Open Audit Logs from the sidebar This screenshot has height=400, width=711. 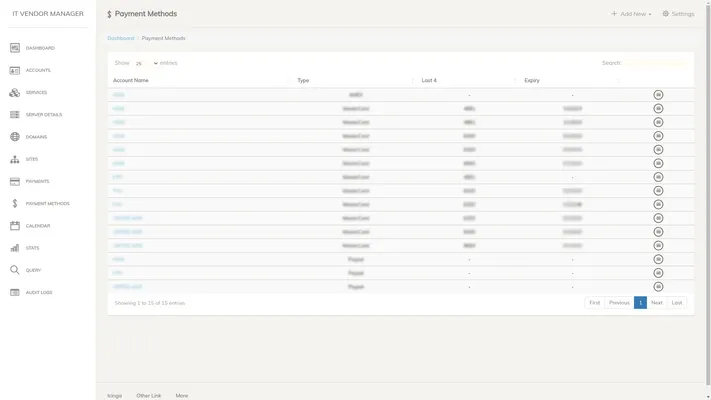15,292
